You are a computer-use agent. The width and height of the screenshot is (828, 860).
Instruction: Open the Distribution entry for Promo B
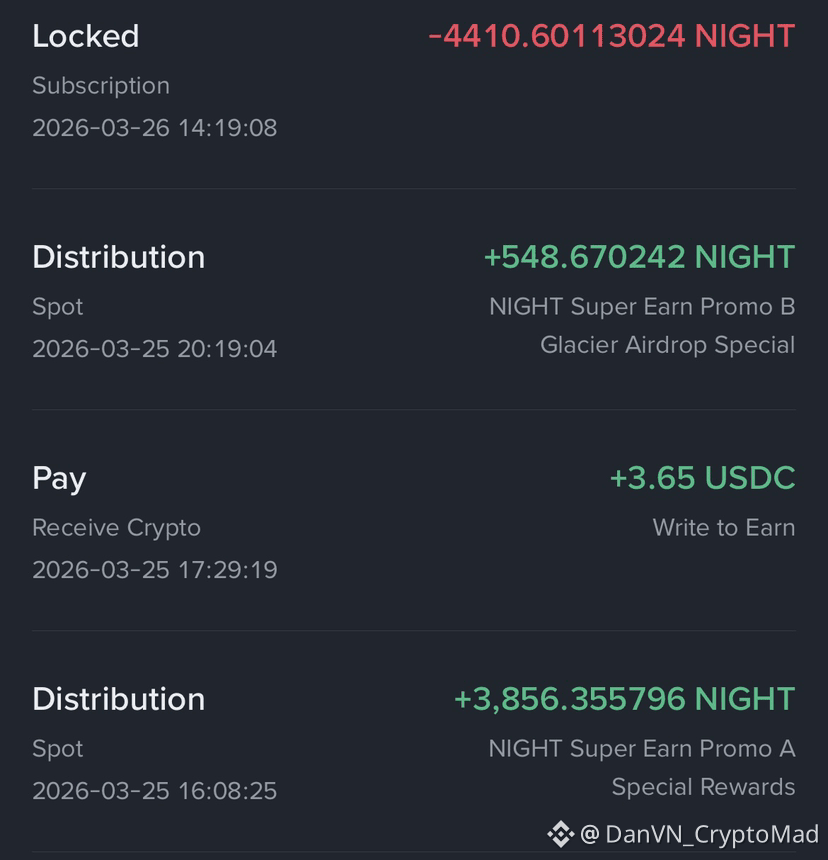[x=414, y=300]
